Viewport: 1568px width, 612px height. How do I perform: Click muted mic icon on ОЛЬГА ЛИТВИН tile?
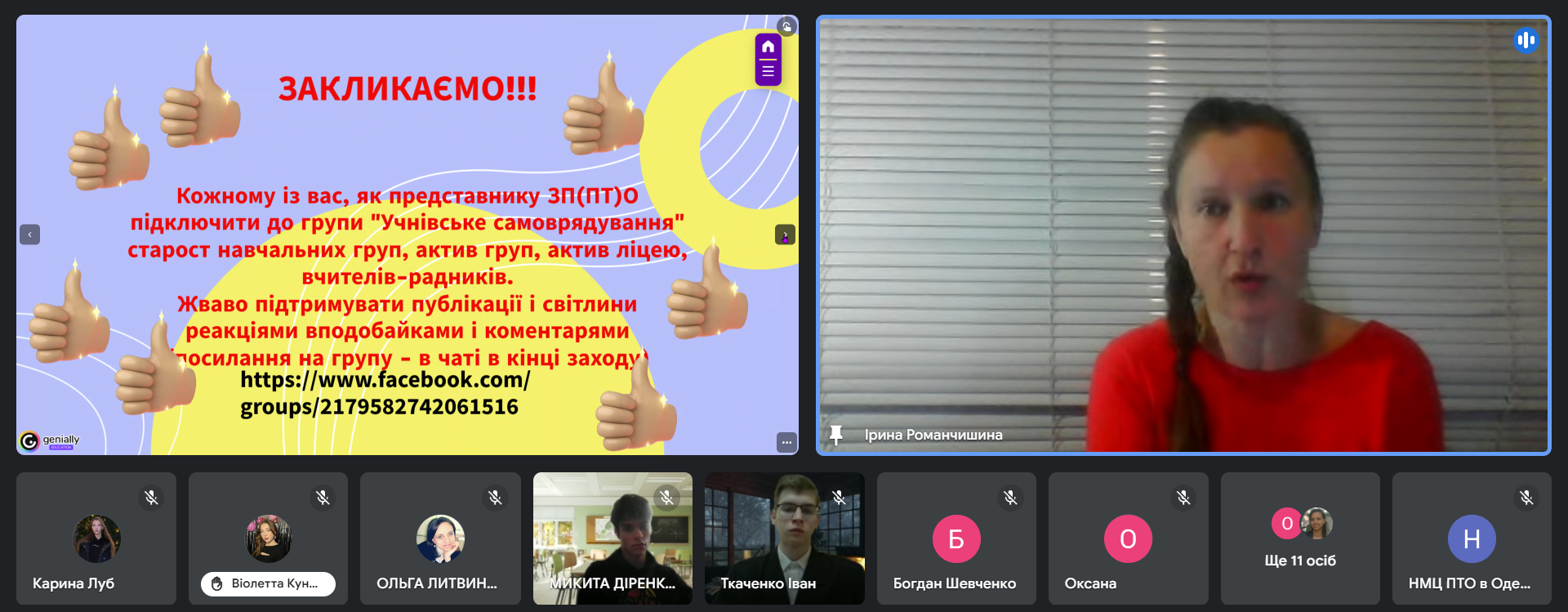click(x=495, y=498)
